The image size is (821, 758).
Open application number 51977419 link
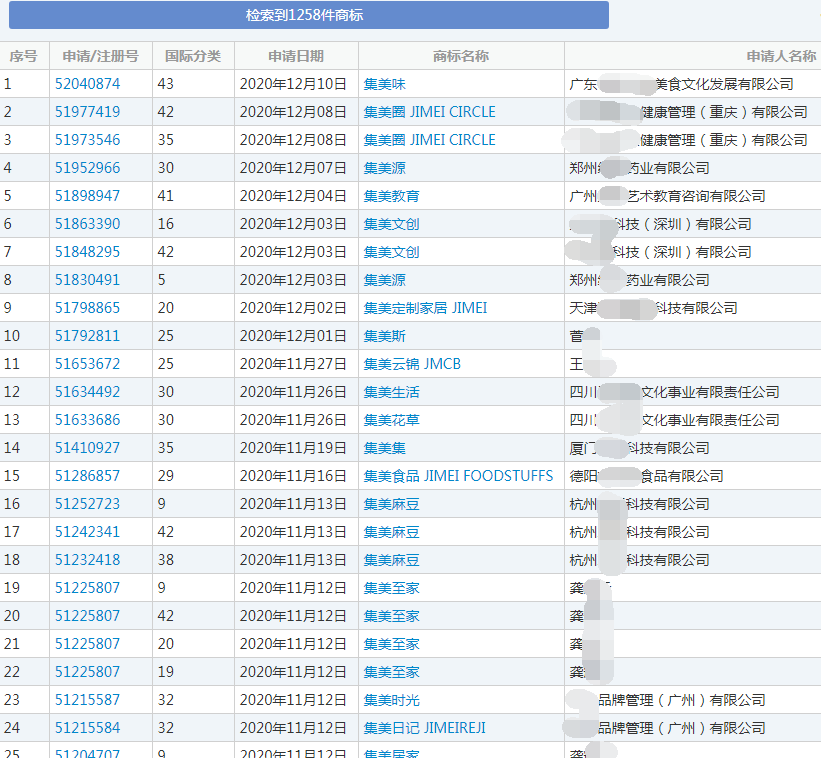pos(87,112)
